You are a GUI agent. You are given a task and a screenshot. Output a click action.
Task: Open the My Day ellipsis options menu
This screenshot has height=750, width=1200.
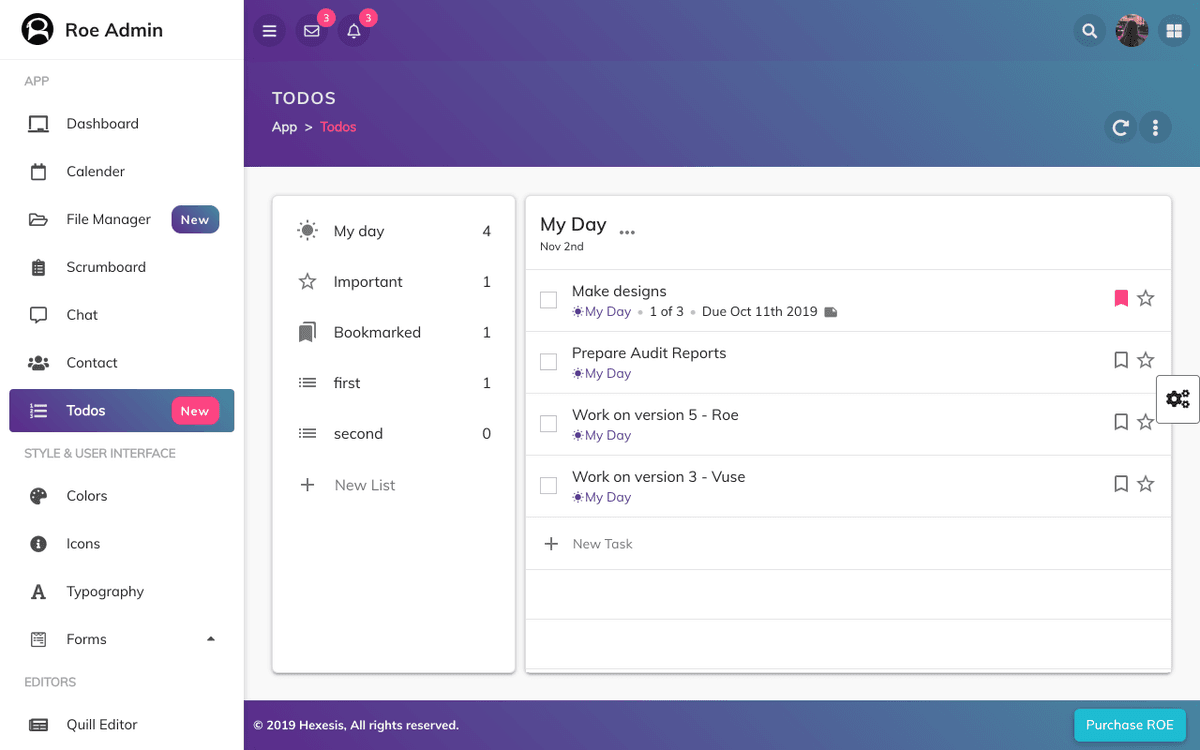tap(627, 232)
